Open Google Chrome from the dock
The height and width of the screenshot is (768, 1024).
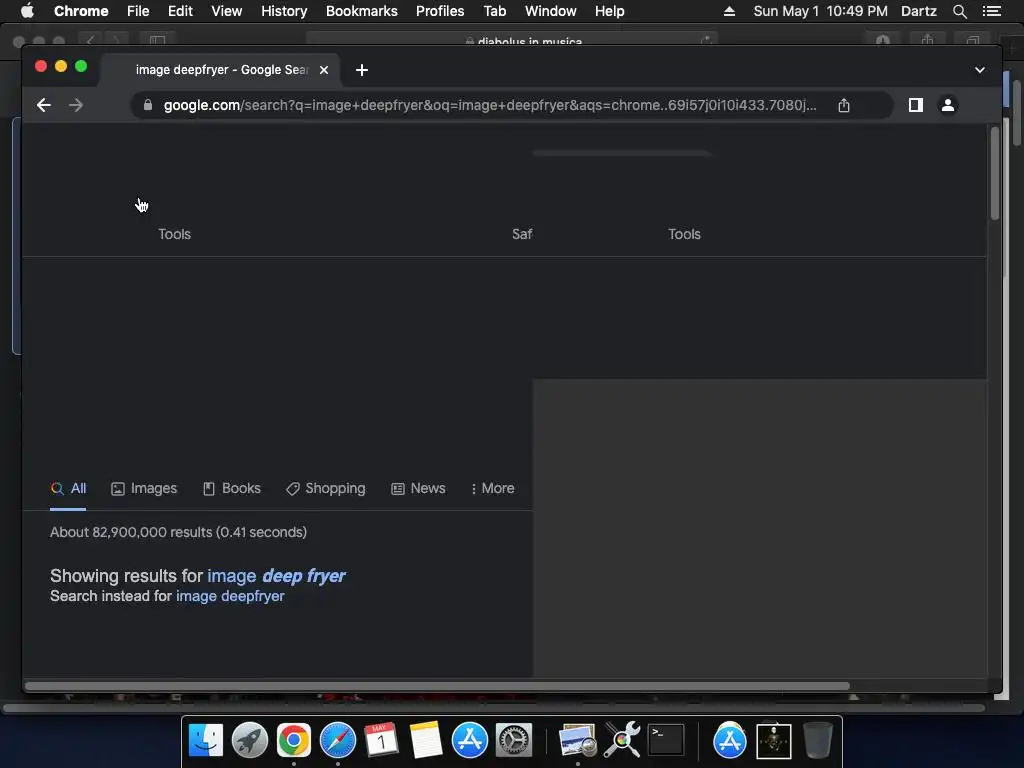tap(293, 741)
